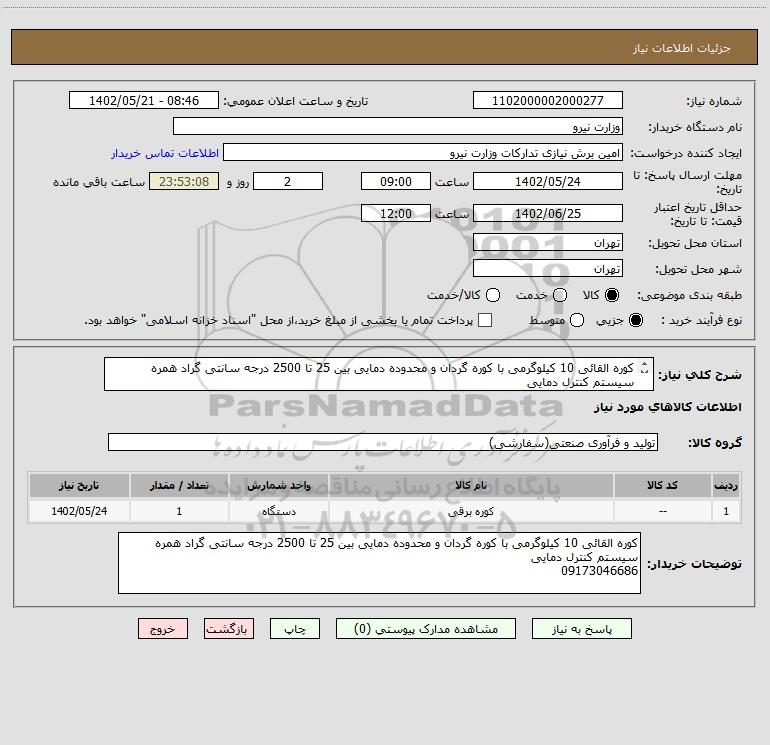Select the 'خدمت' radio button
This screenshot has height=745, width=770.
(x=560, y=295)
